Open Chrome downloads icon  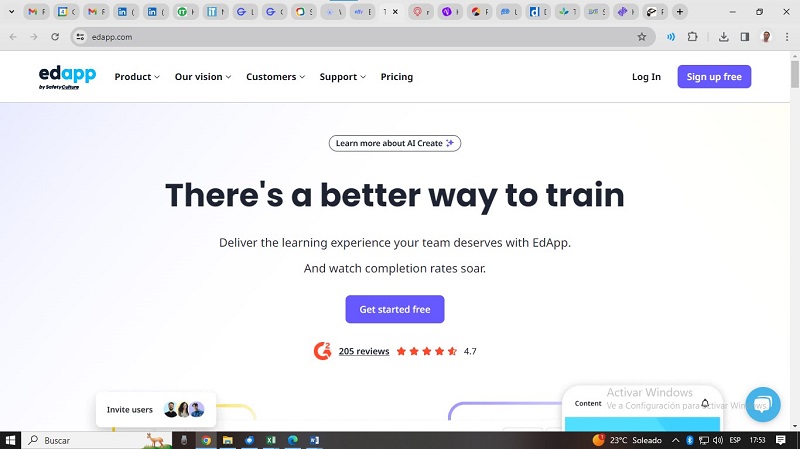click(723, 37)
